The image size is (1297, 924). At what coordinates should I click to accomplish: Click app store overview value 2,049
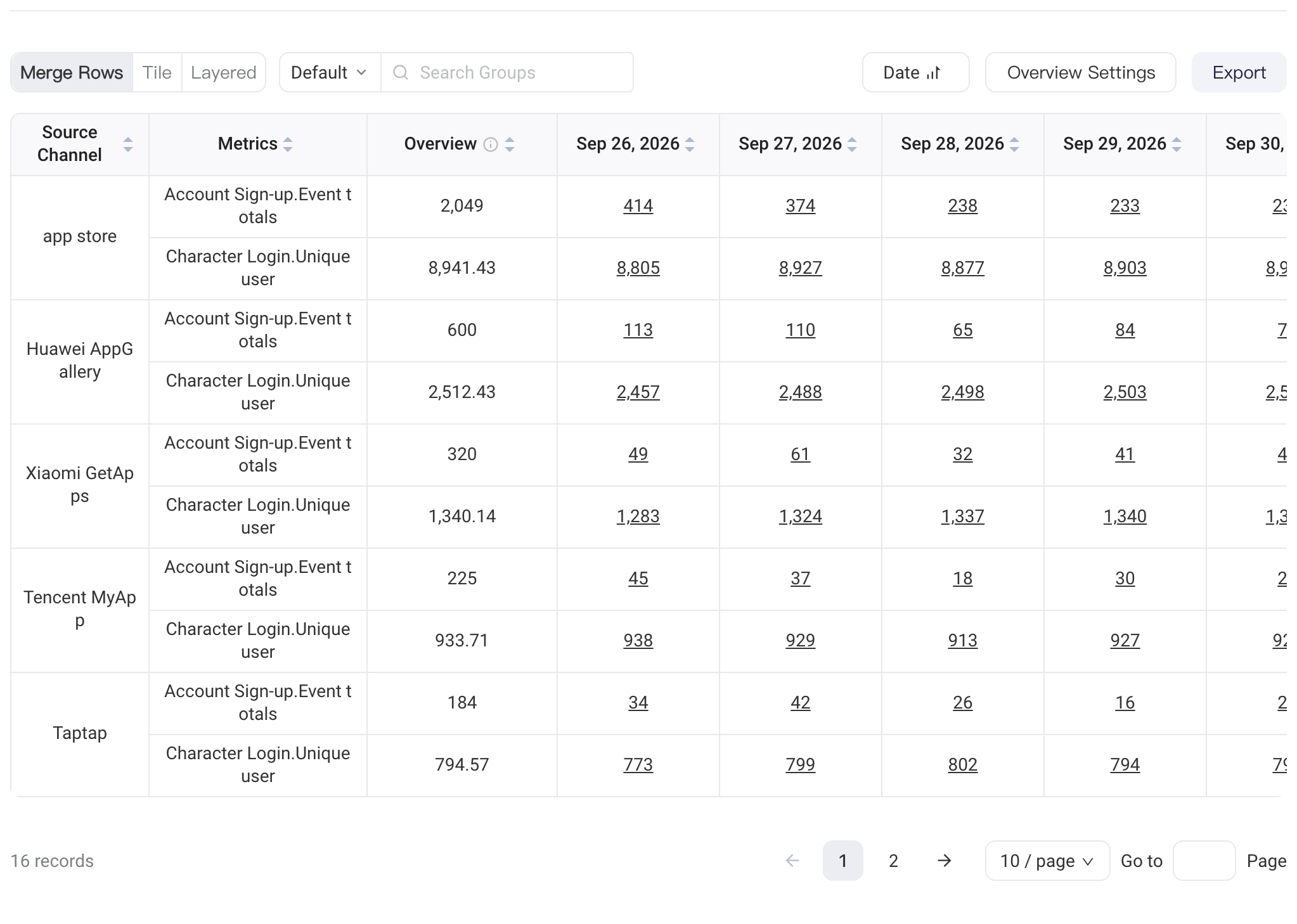coord(462,206)
